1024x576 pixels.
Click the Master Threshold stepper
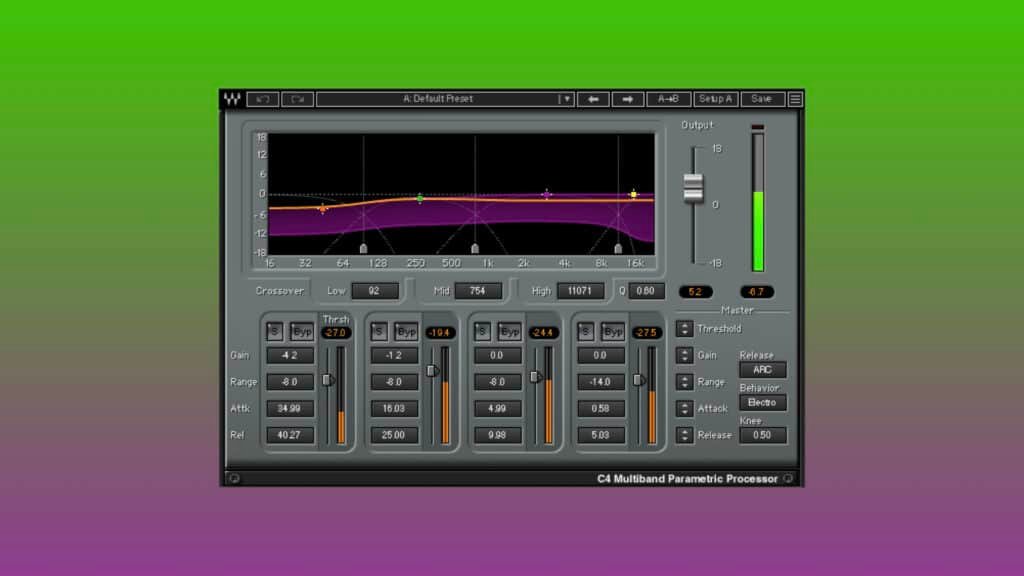point(684,328)
